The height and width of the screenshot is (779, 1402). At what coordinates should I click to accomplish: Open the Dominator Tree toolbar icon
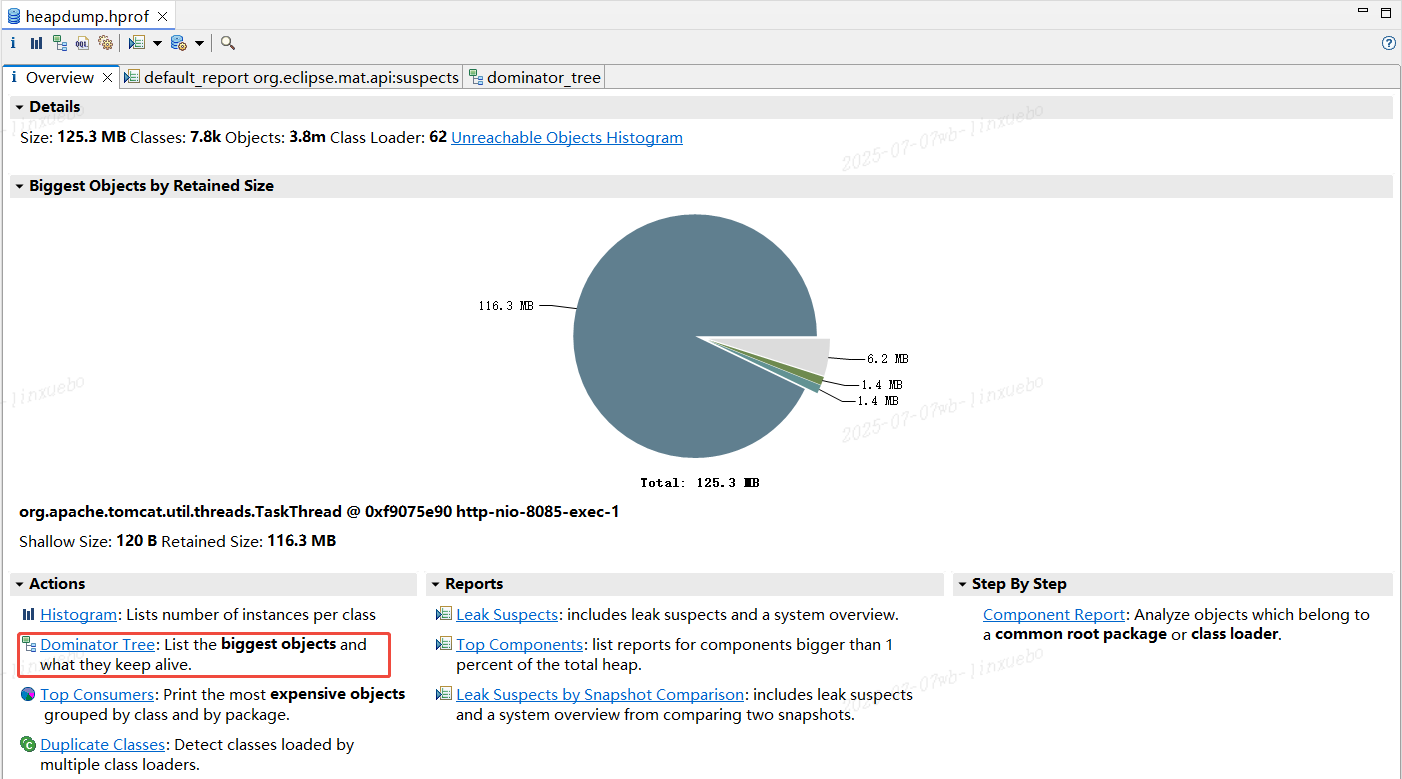pos(59,43)
